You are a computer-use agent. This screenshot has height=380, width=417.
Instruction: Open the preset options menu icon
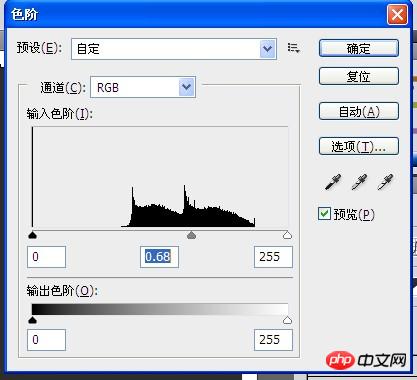(x=294, y=48)
